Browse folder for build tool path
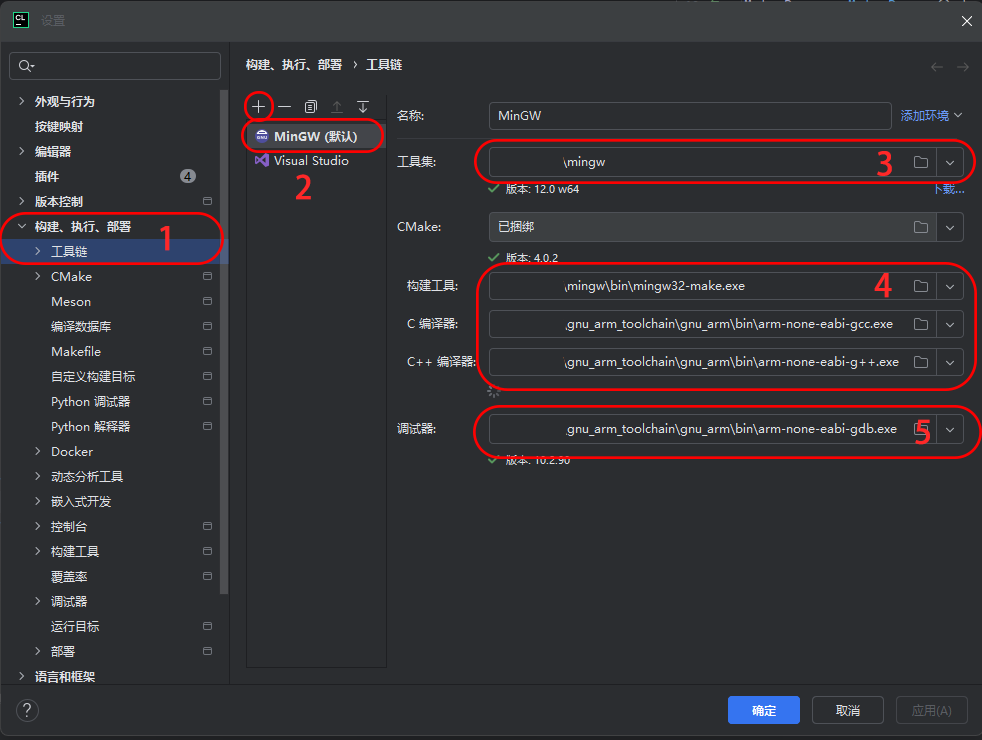Image resolution: width=982 pixels, height=740 pixels. click(921, 287)
